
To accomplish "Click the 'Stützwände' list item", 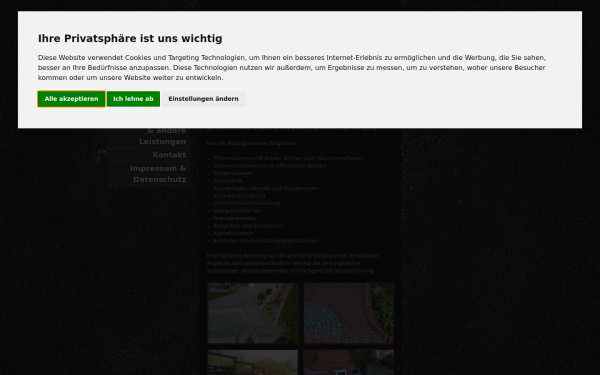I will [x=227, y=181].
